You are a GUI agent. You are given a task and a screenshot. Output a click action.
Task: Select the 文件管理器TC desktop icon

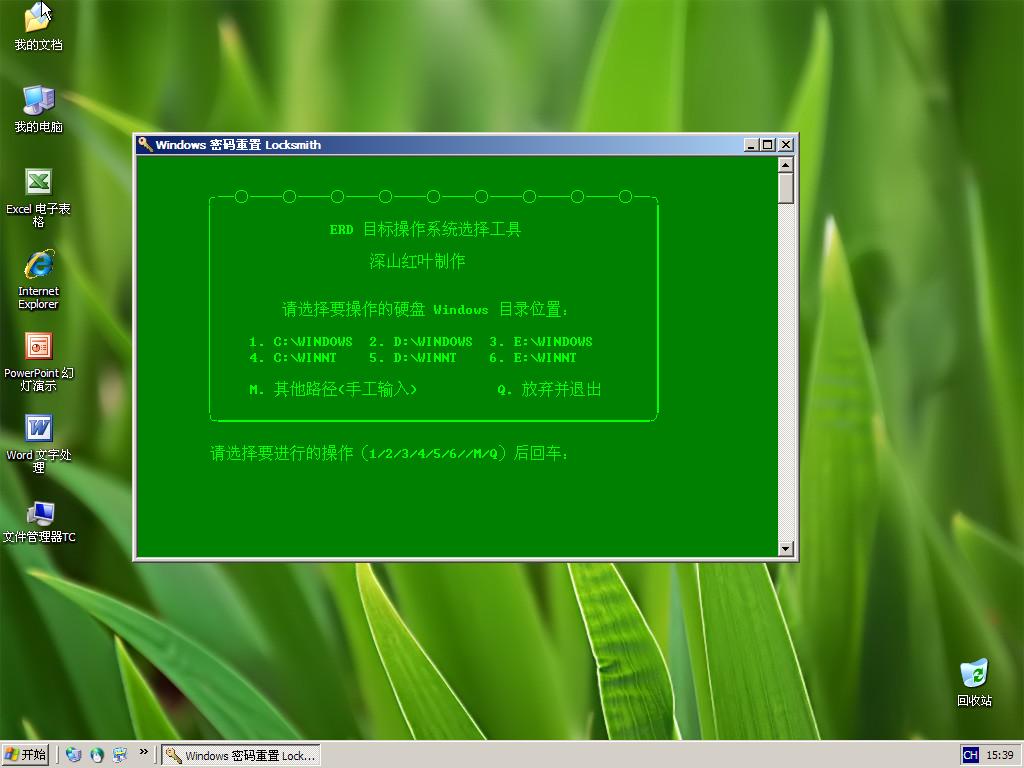[38, 513]
